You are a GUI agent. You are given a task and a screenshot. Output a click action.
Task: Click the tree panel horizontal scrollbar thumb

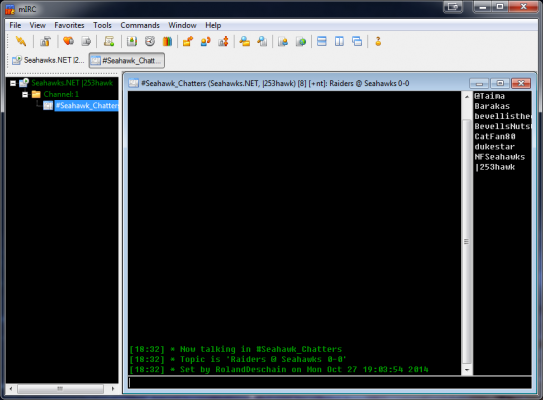pyautogui.click(x=60, y=389)
